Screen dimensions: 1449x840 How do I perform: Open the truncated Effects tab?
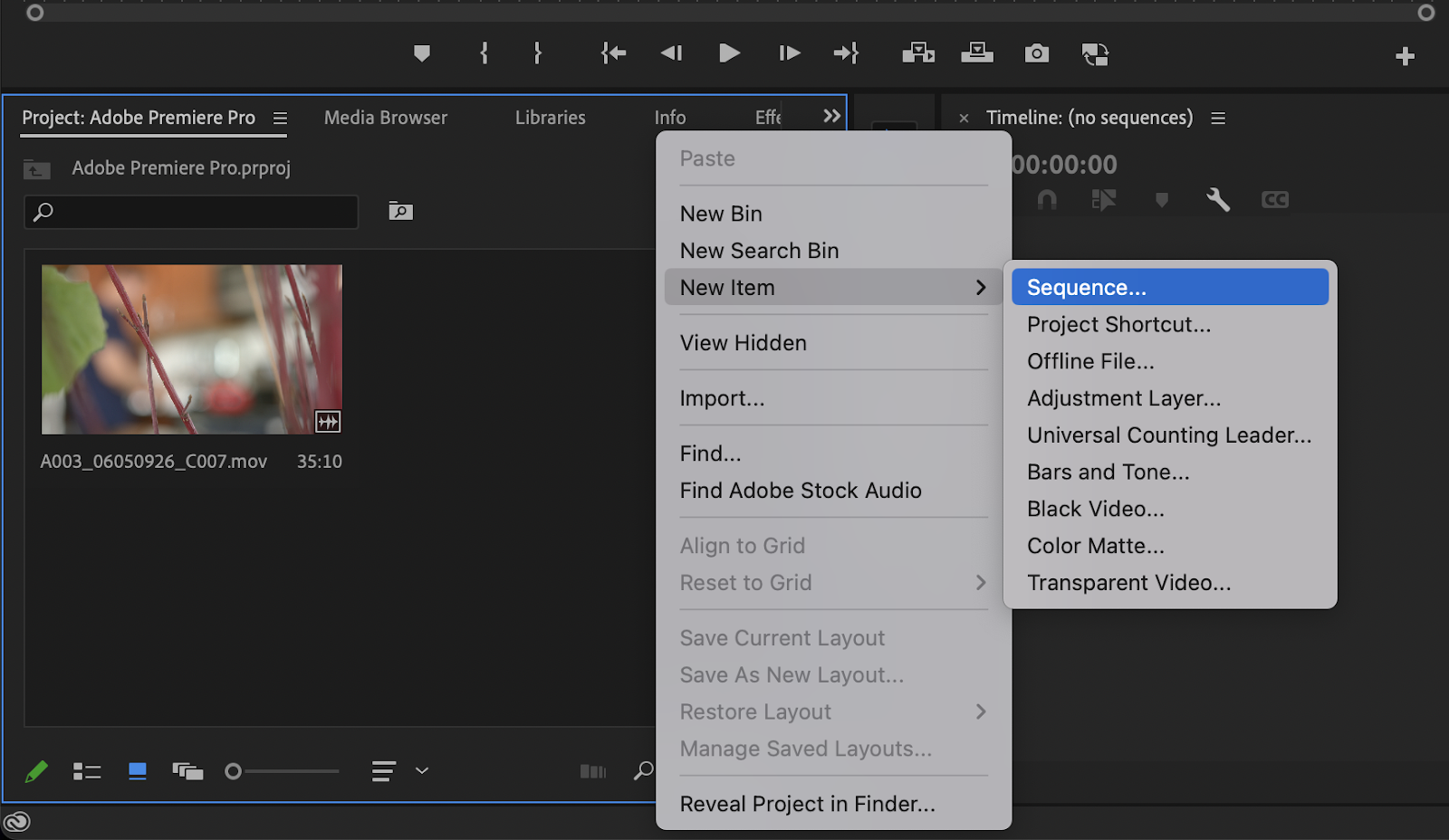tap(768, 118)
